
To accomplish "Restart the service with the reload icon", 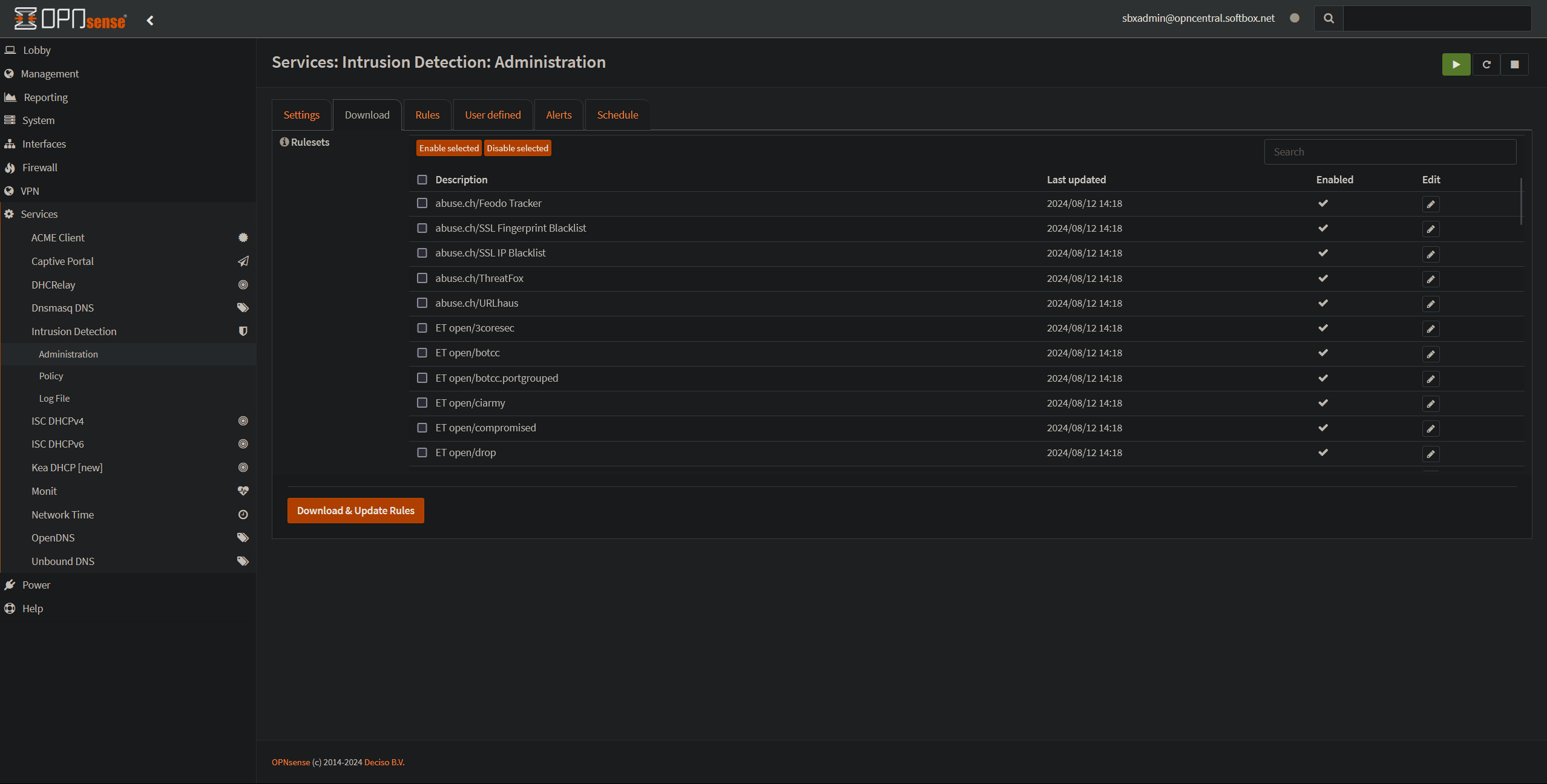I will [1486, 65].
